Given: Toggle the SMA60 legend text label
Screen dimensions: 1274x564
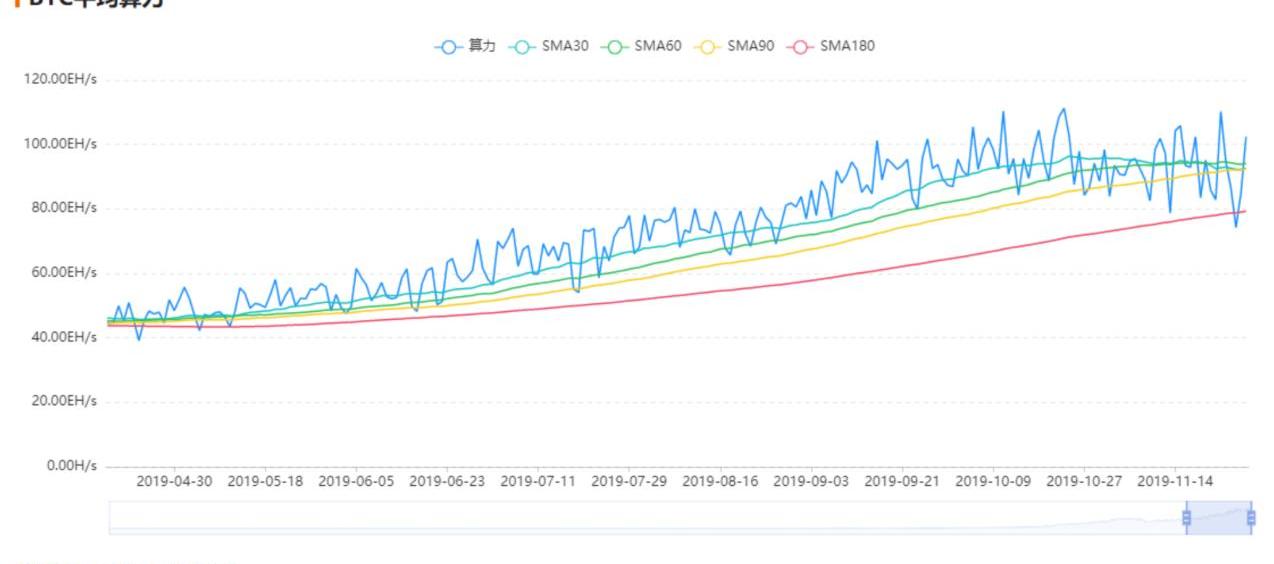Looking at the screenshot, I should [658, 46].
